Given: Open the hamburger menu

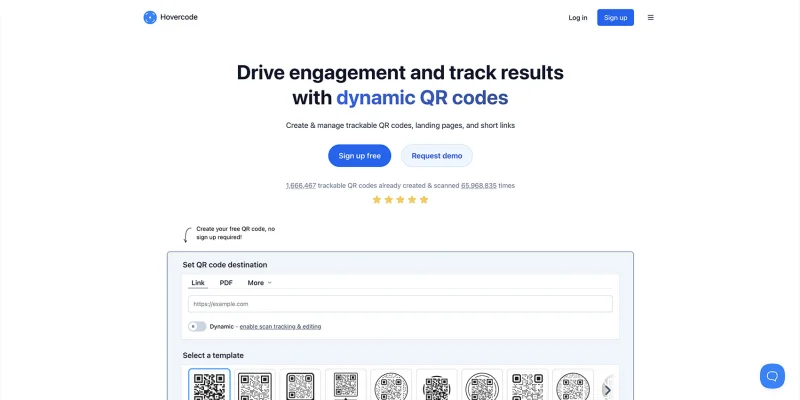Looking at the screenshot, I should [x=651, y=17].
